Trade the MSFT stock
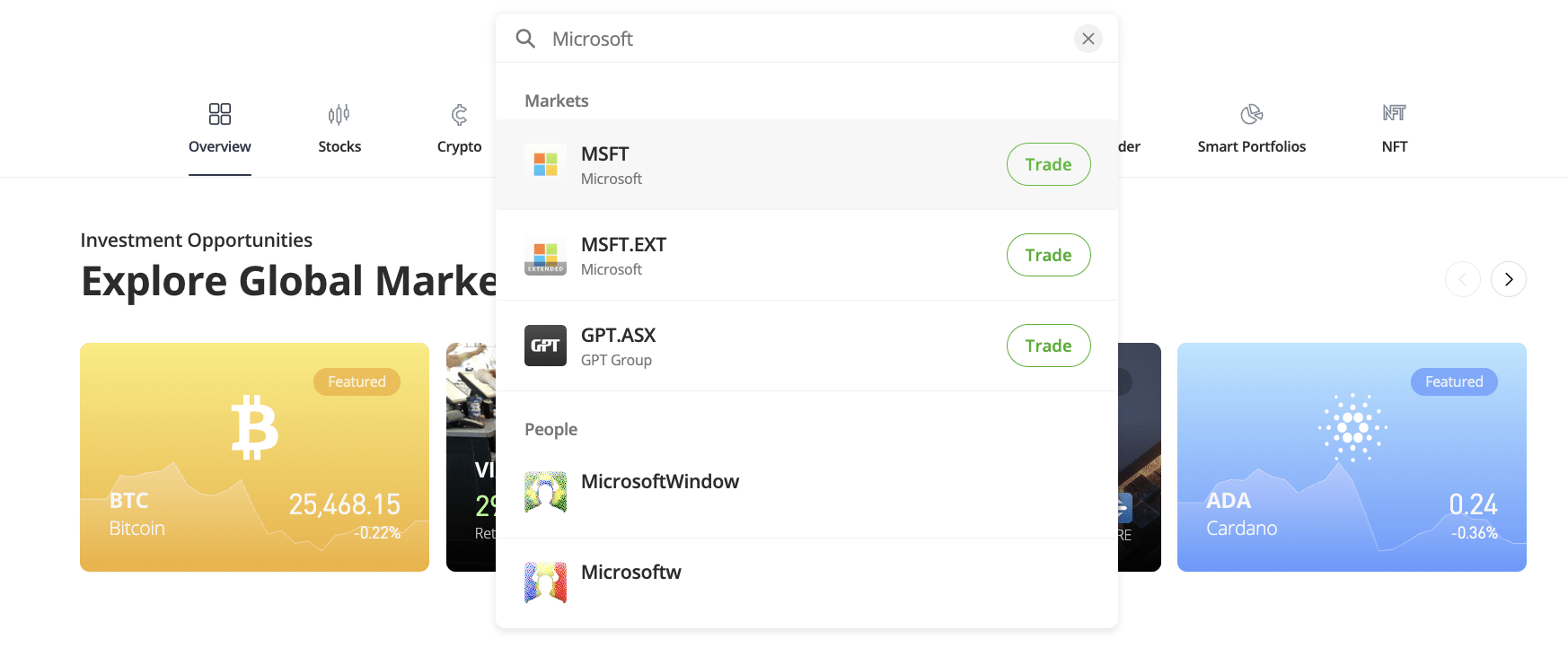 [1048, 164]
